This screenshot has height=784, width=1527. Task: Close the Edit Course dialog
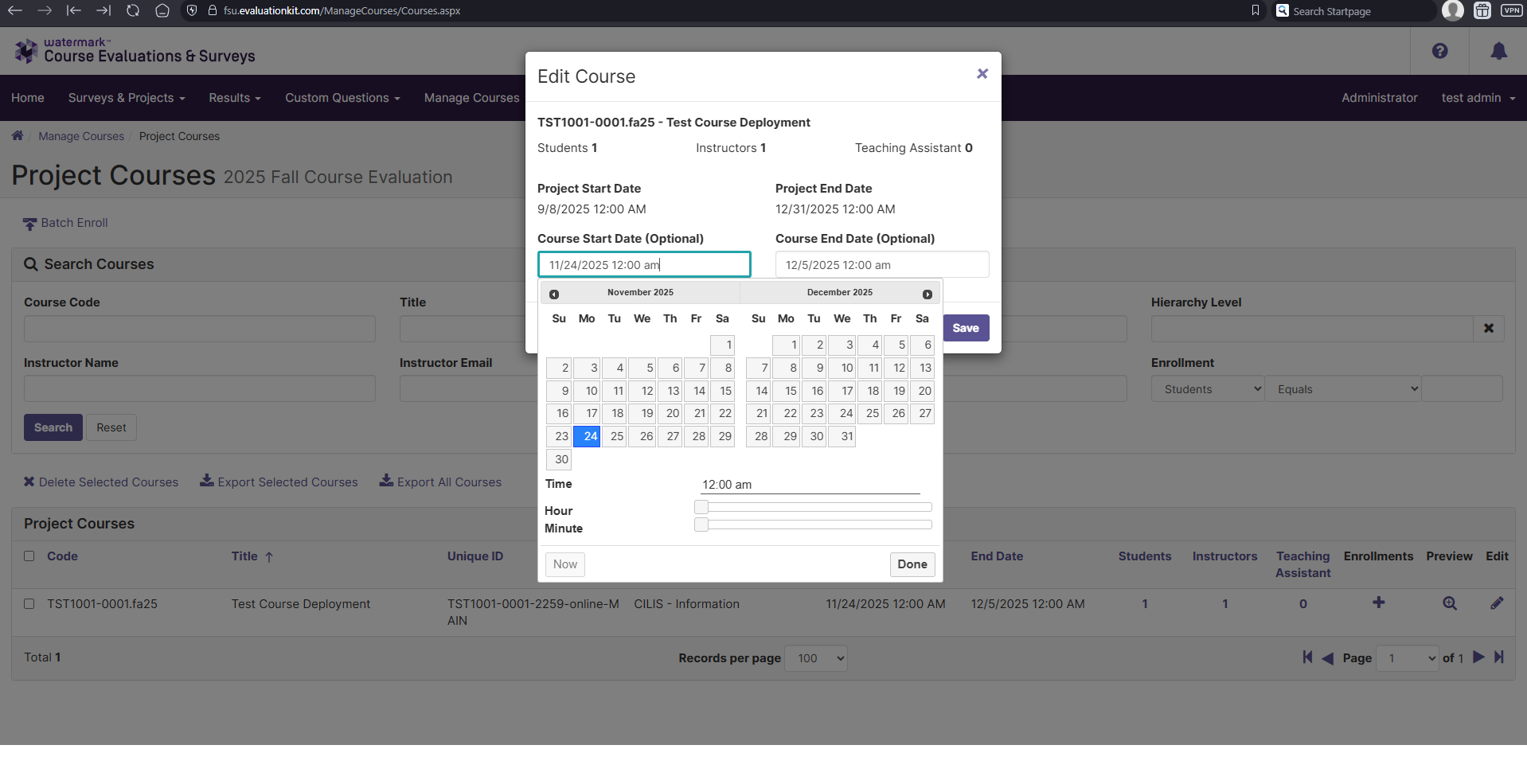[x=982, y=74]
